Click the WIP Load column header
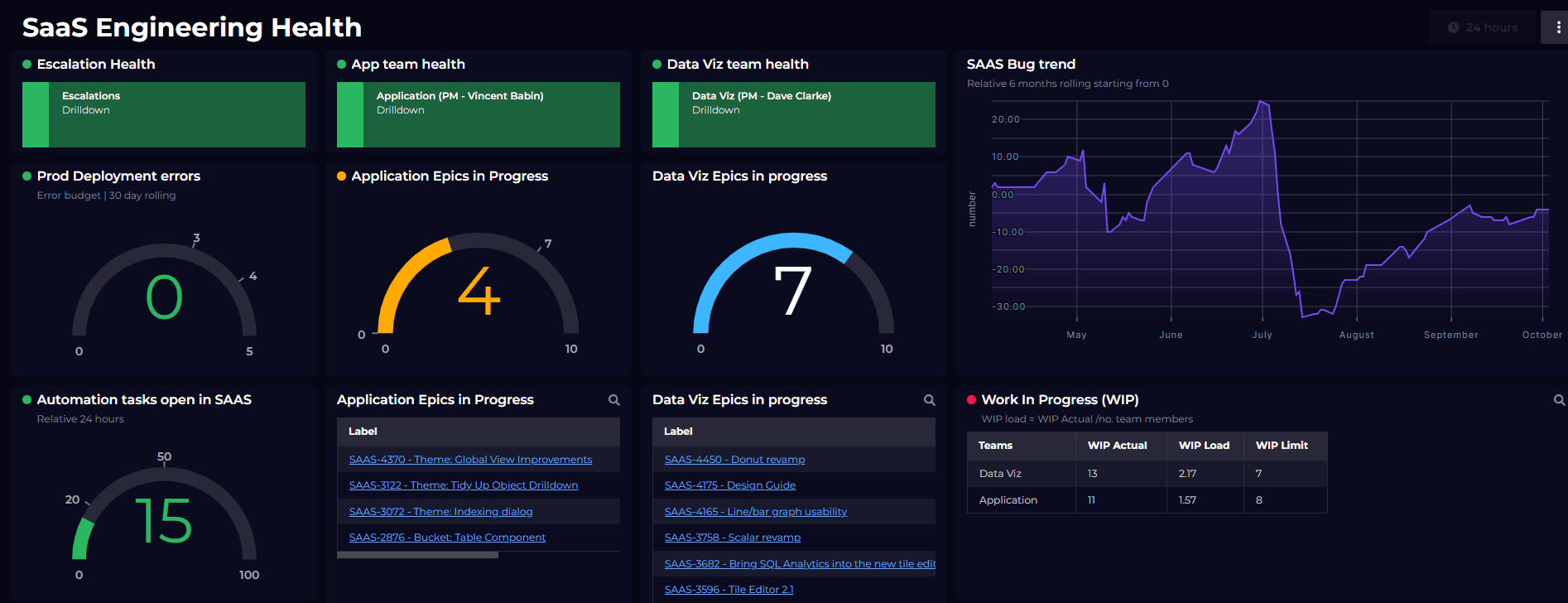 coord(1204,446)
